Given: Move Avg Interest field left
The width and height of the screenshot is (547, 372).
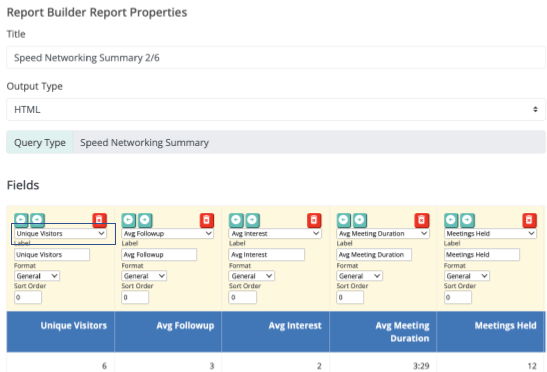Looking at the screenshot, I should coord(236,220).
